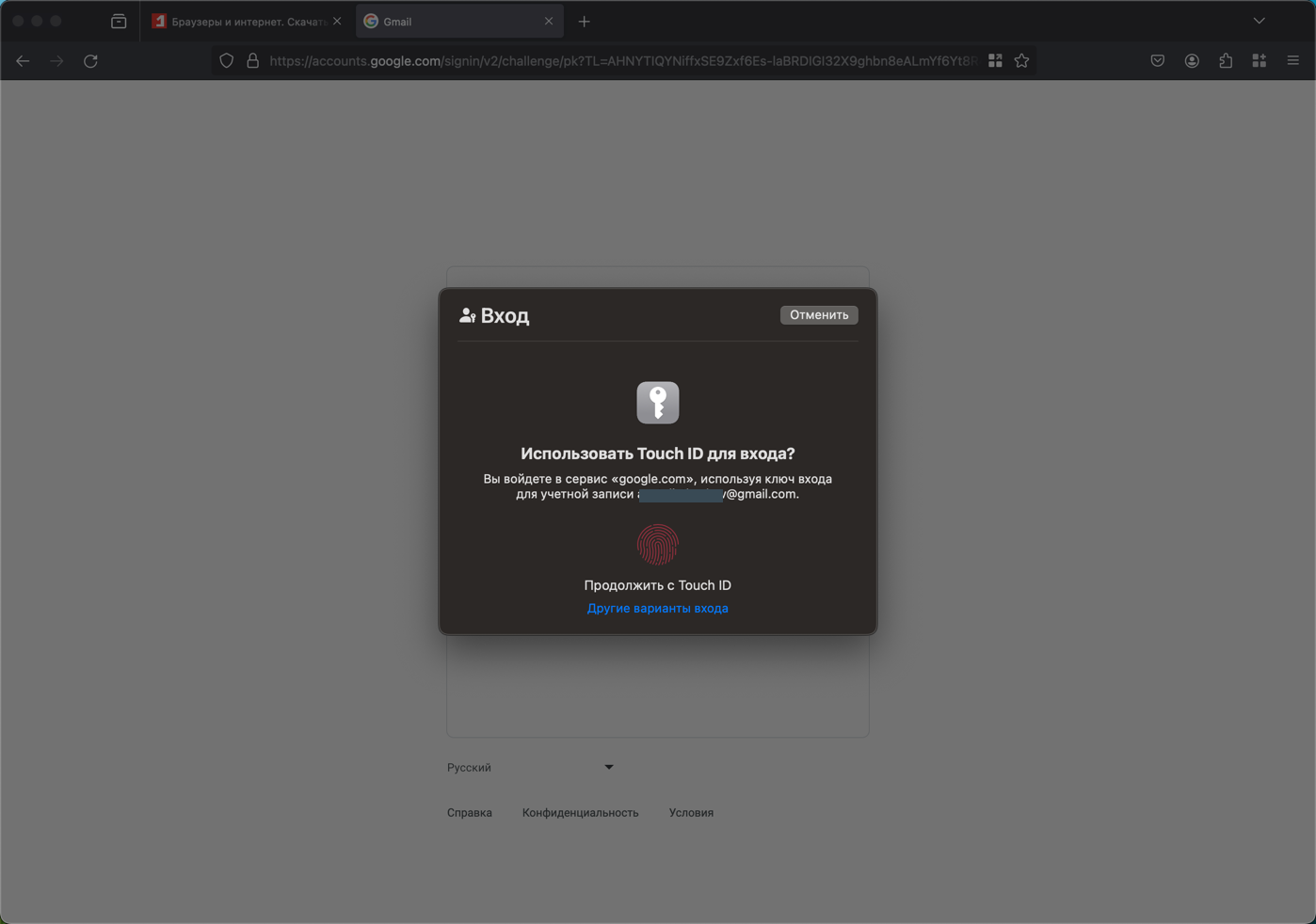Click the person icon beside Вход
Image resolution: width=1316 pixels, height=924 pixels.
point(467,315)
